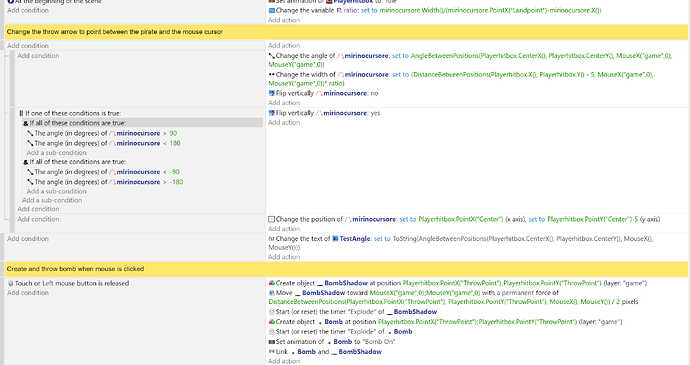Click the create icon before 'Create object BombShadow'
690x365 pixels.
tap(272, 283)
